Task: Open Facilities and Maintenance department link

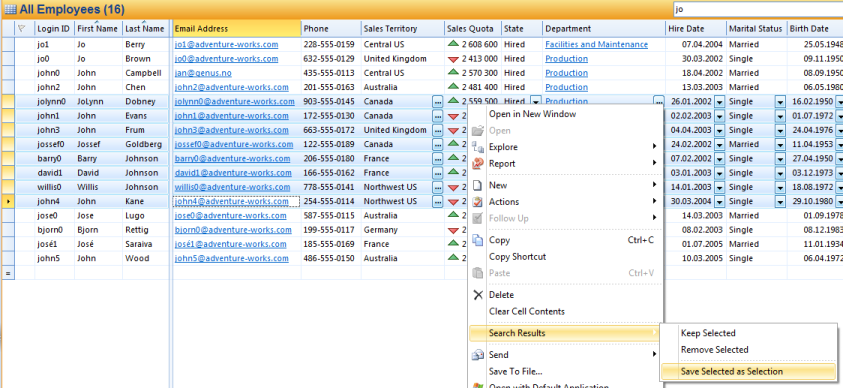Action: coord(596,45)
